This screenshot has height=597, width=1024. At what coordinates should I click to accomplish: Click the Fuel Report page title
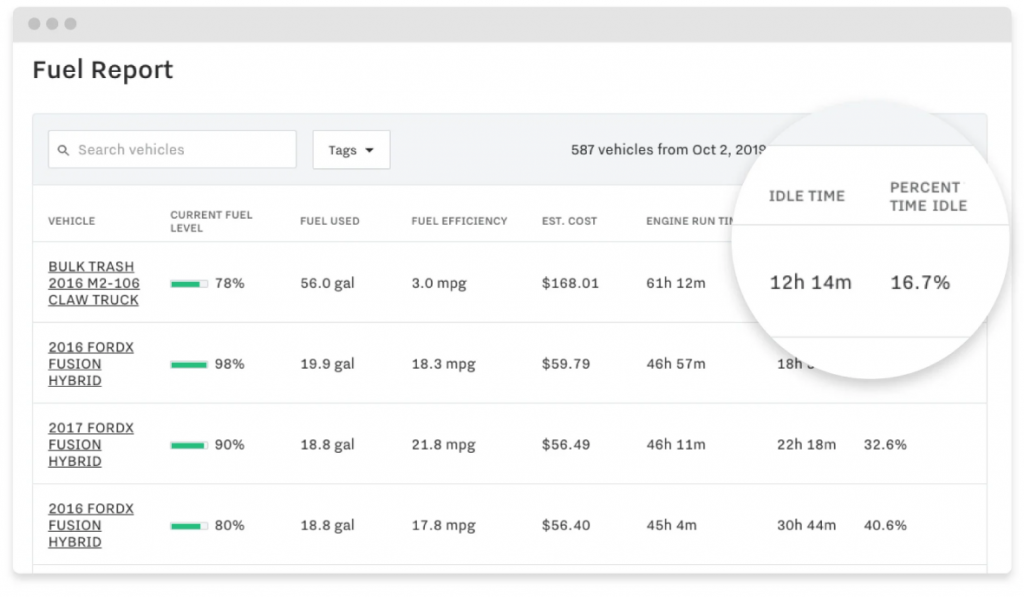102,70
